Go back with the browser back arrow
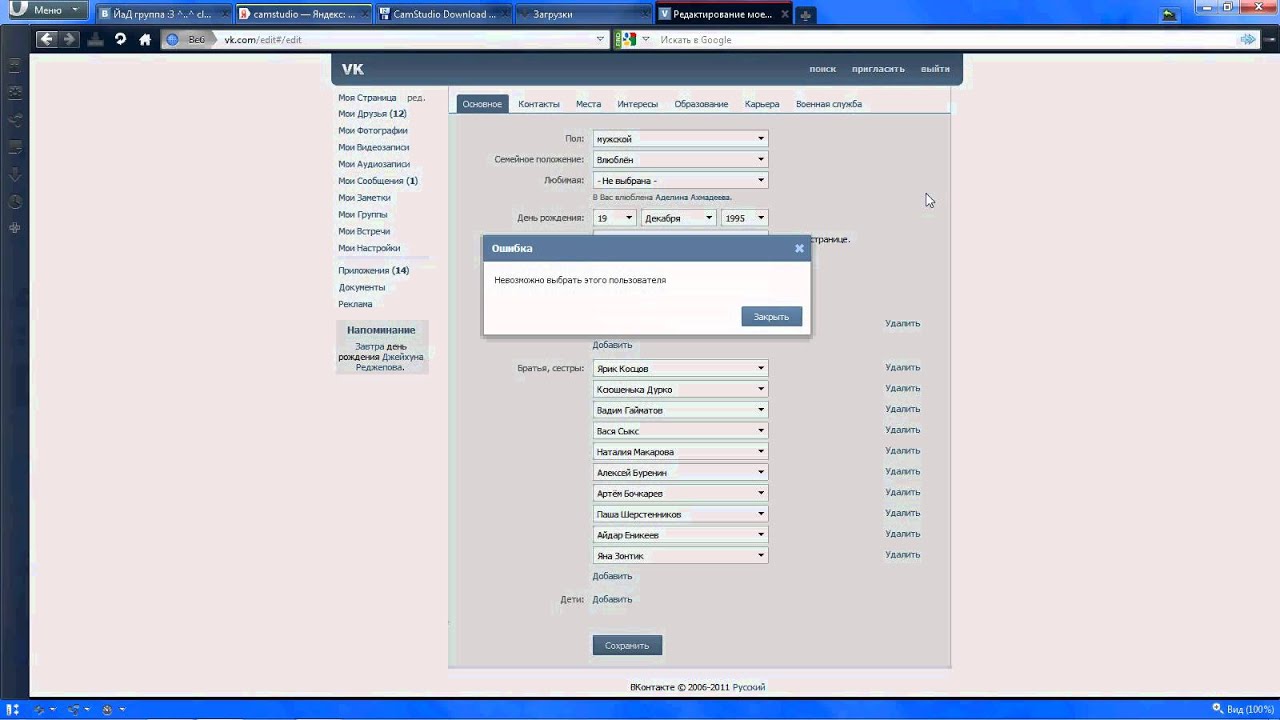This screenshot has height=720, width=1280. coord(46,39)
